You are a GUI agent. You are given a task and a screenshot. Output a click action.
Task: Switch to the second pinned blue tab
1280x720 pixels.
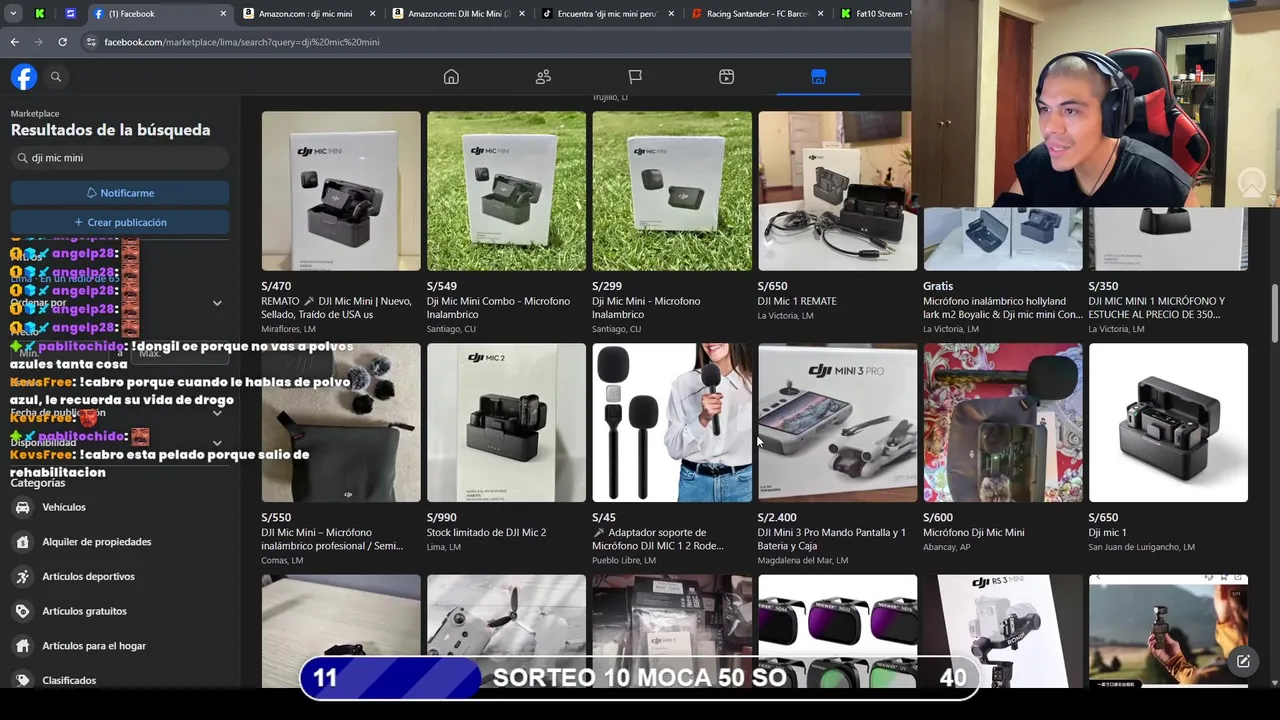pos(70,14)
